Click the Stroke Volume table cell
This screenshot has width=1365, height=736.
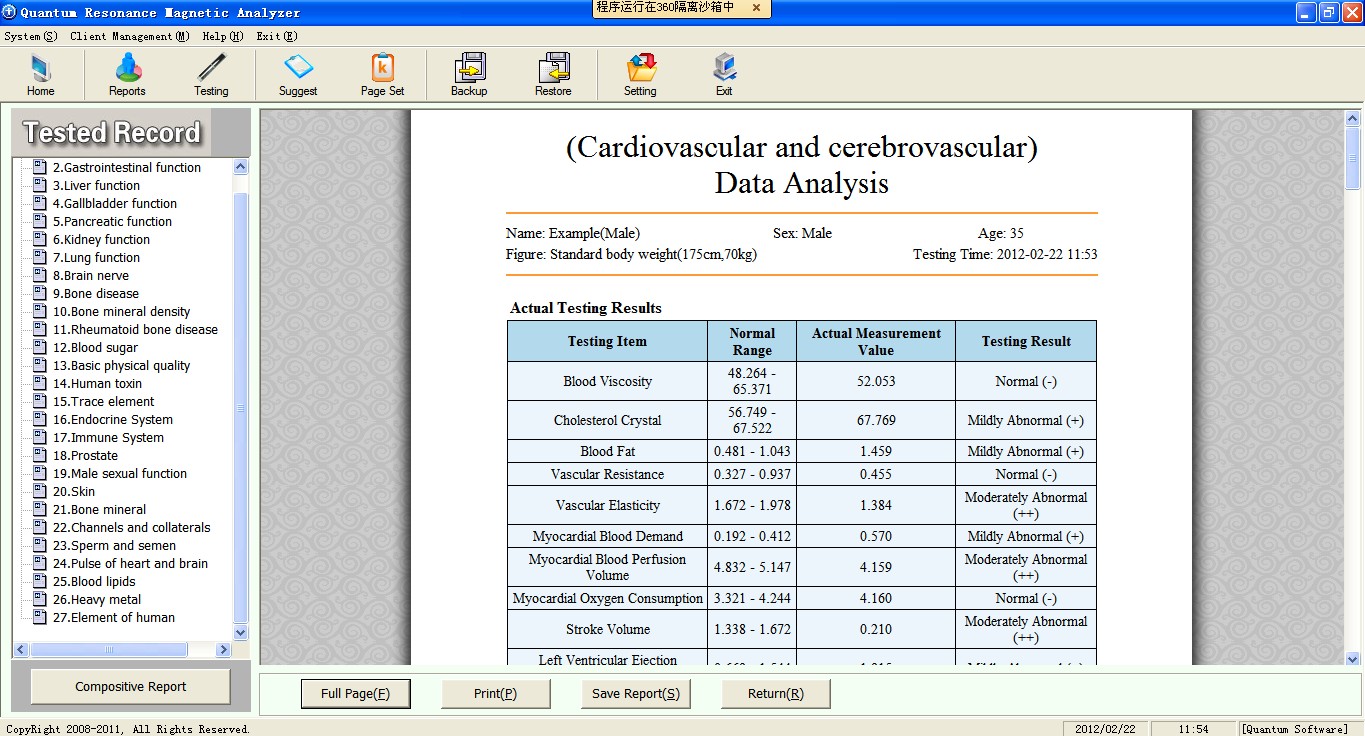tap(607, 629)
